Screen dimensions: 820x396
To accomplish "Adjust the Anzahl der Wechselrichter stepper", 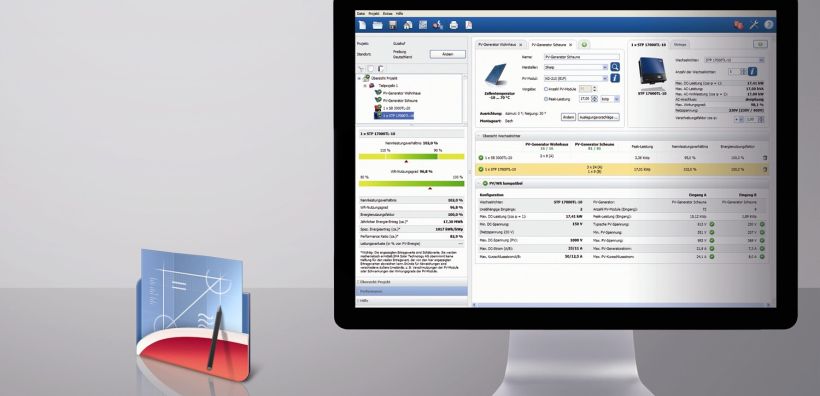I will tap(743, 71).
